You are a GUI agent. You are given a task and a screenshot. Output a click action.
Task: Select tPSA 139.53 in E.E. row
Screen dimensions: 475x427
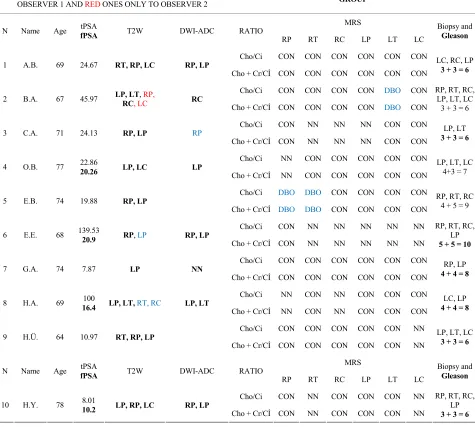(89, 230)
